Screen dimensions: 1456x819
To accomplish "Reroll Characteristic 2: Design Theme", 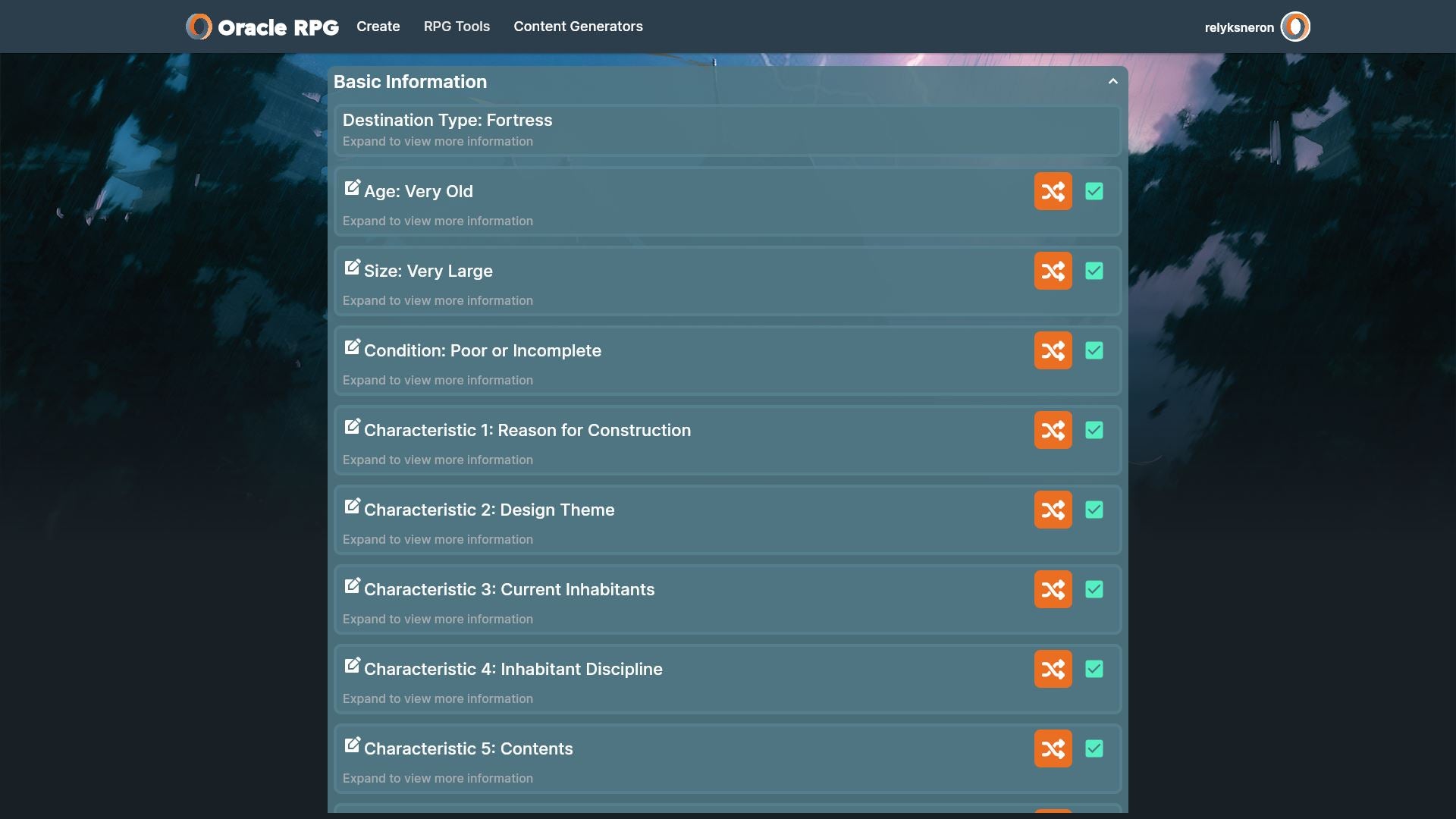I will (1053, 510).
